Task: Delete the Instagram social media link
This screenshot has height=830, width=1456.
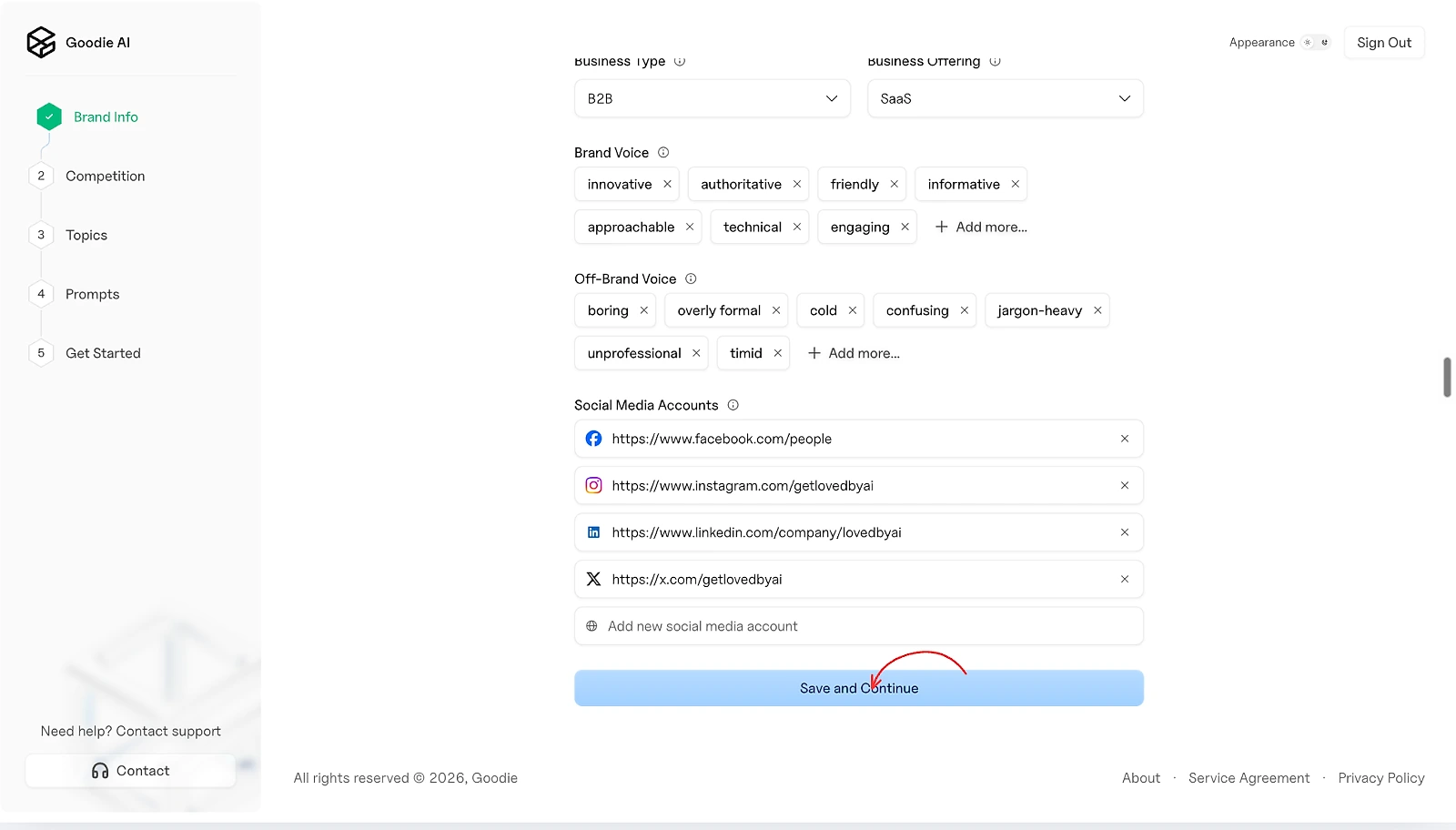Action: click(1125, 486)
